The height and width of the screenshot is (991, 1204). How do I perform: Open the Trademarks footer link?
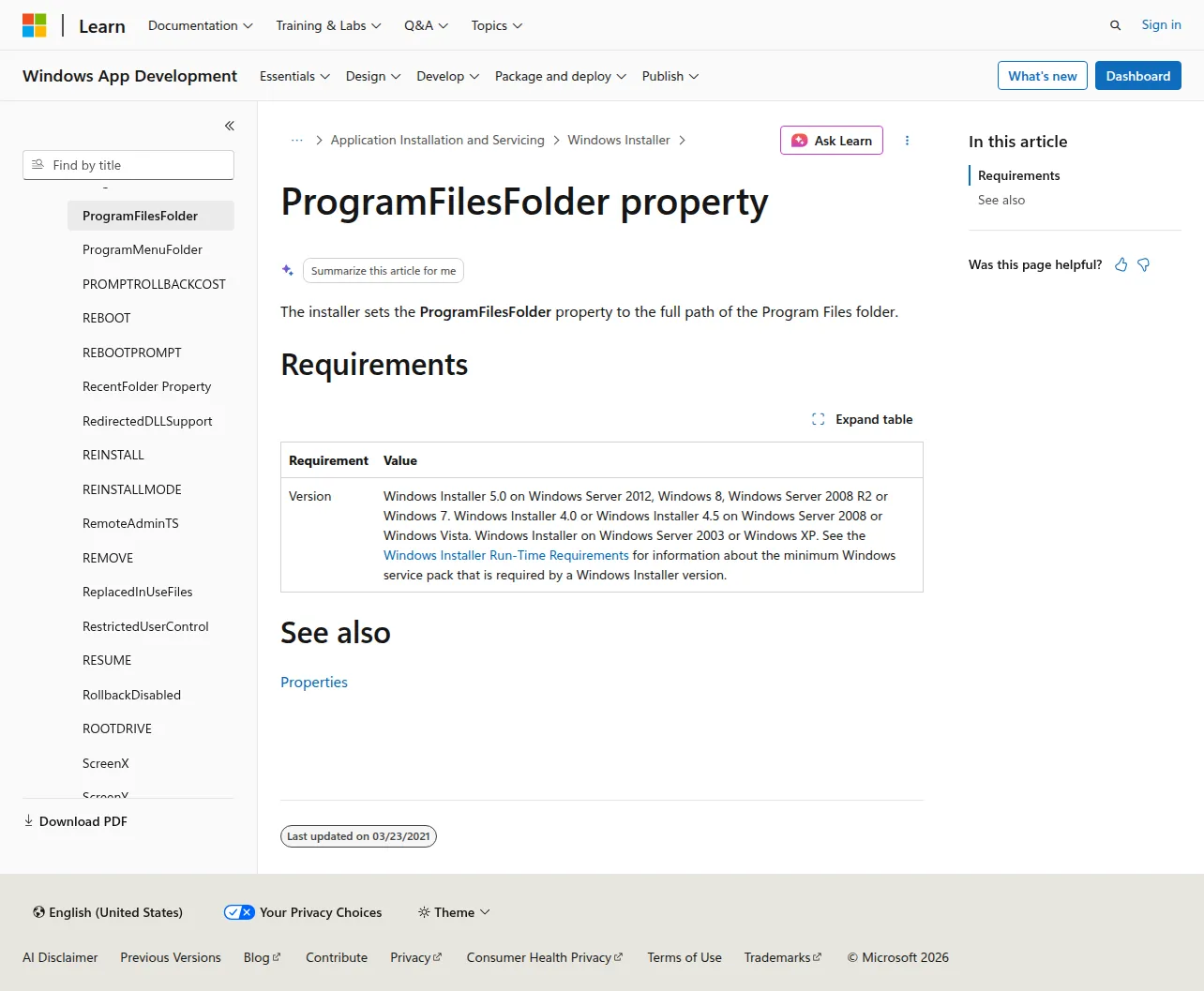[x=783, y=957]
